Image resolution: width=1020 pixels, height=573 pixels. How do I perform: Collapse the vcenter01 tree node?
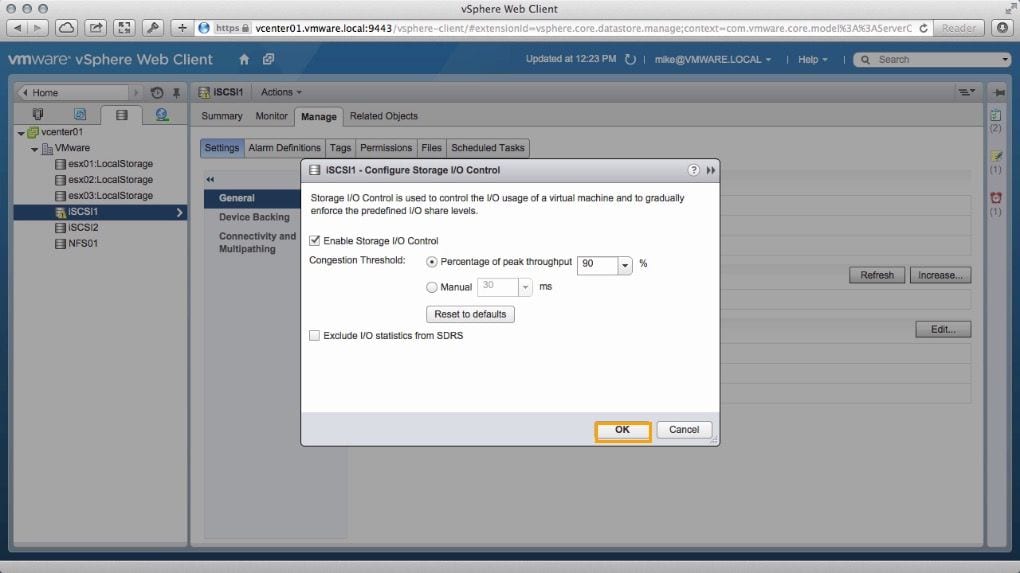(21, 133)
